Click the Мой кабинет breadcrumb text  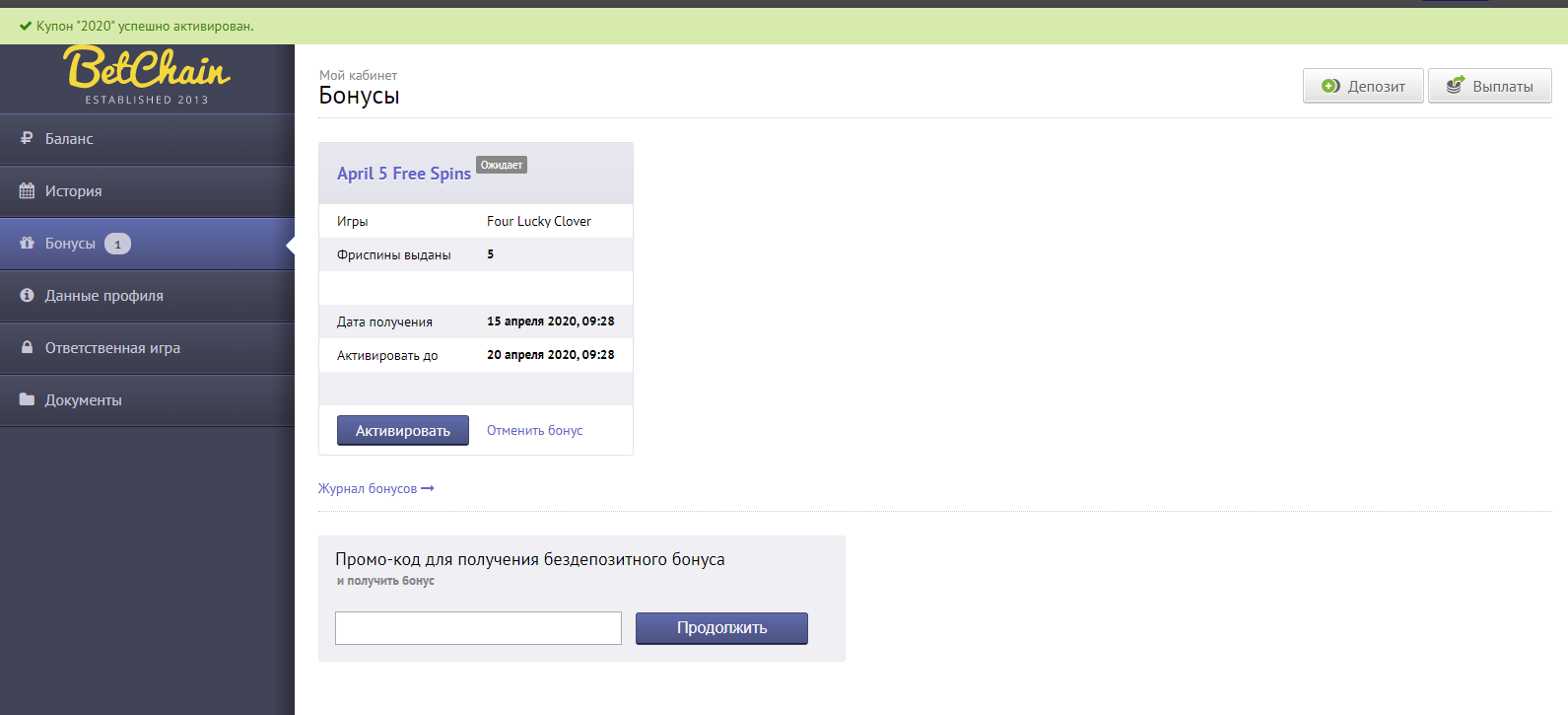pyautogui.click(x=359, y=75)
